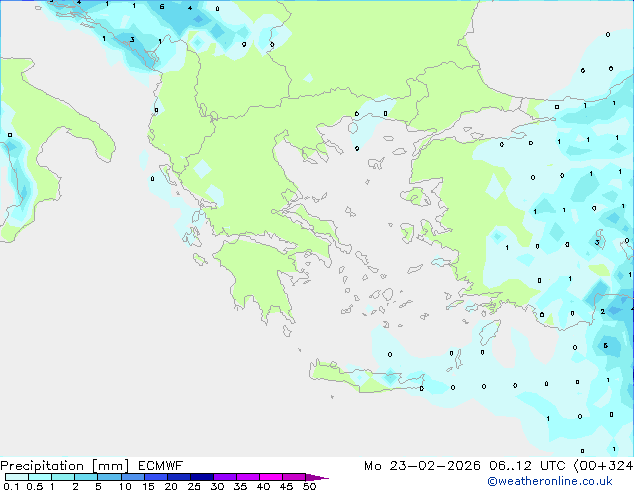
Task: Pick legend swatch between 5 and 10
Action: click(109, 477)
